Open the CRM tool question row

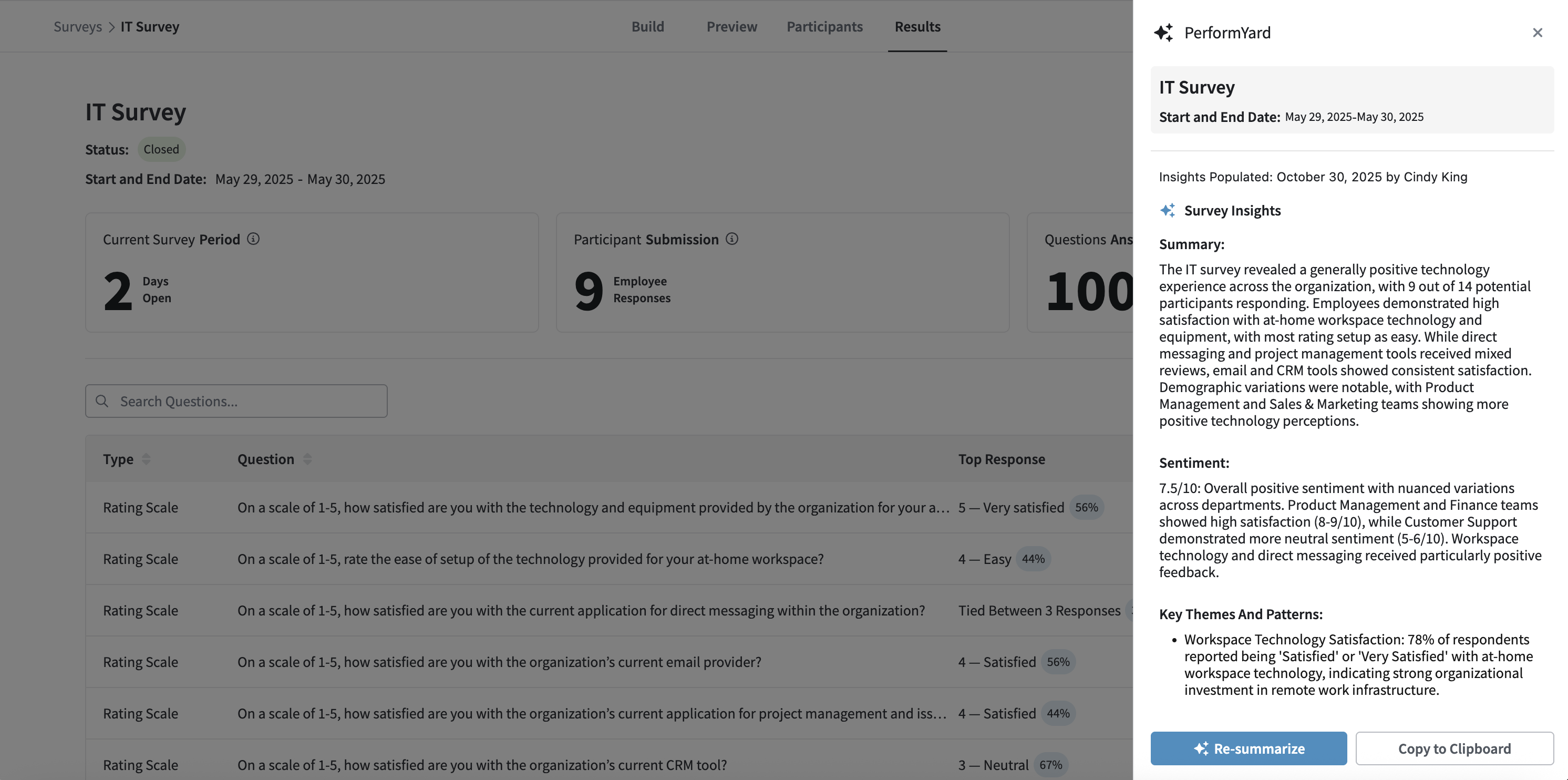click(x=481, y=765)
